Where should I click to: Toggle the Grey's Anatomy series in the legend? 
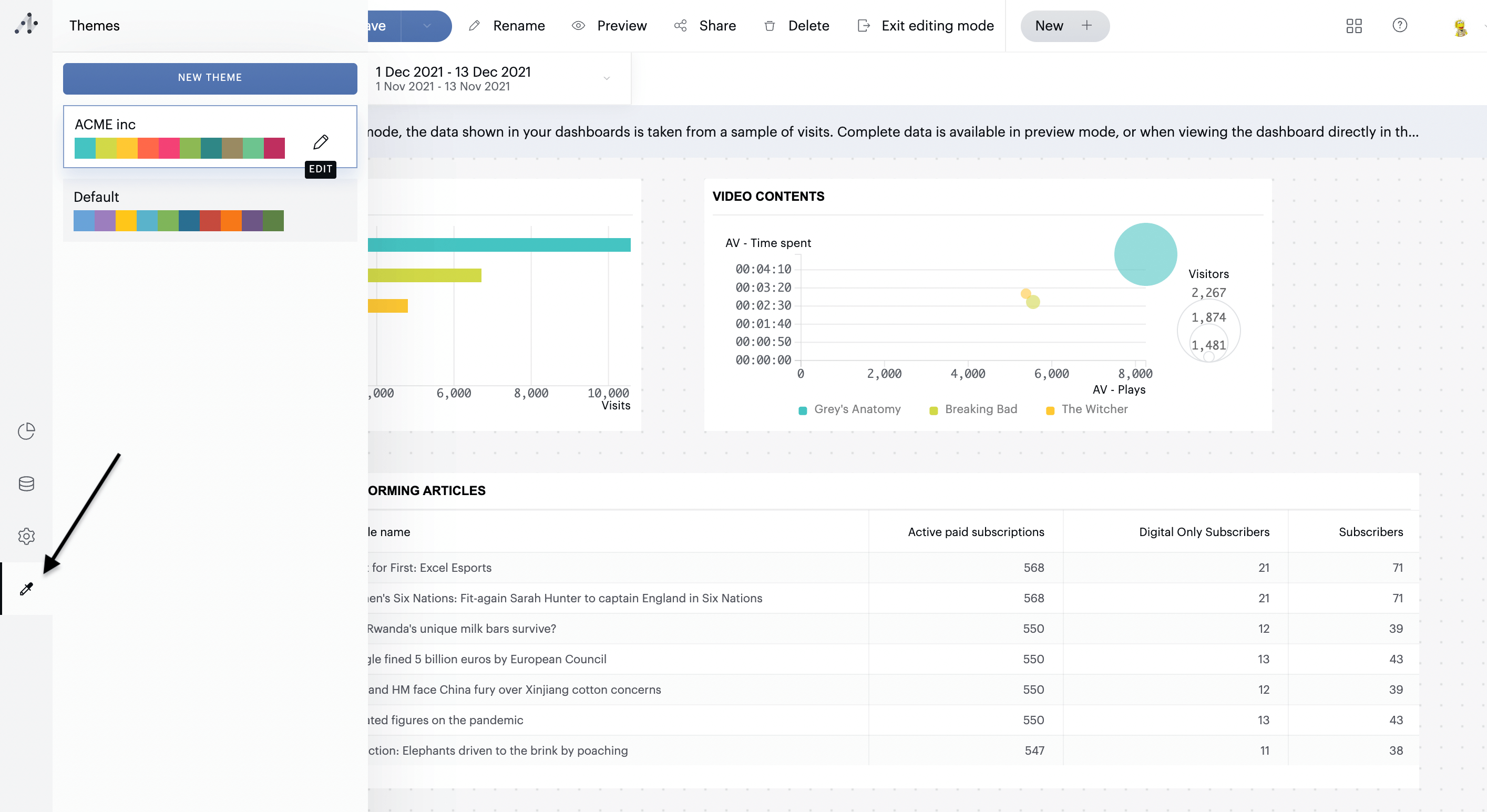tap(848, 409)
